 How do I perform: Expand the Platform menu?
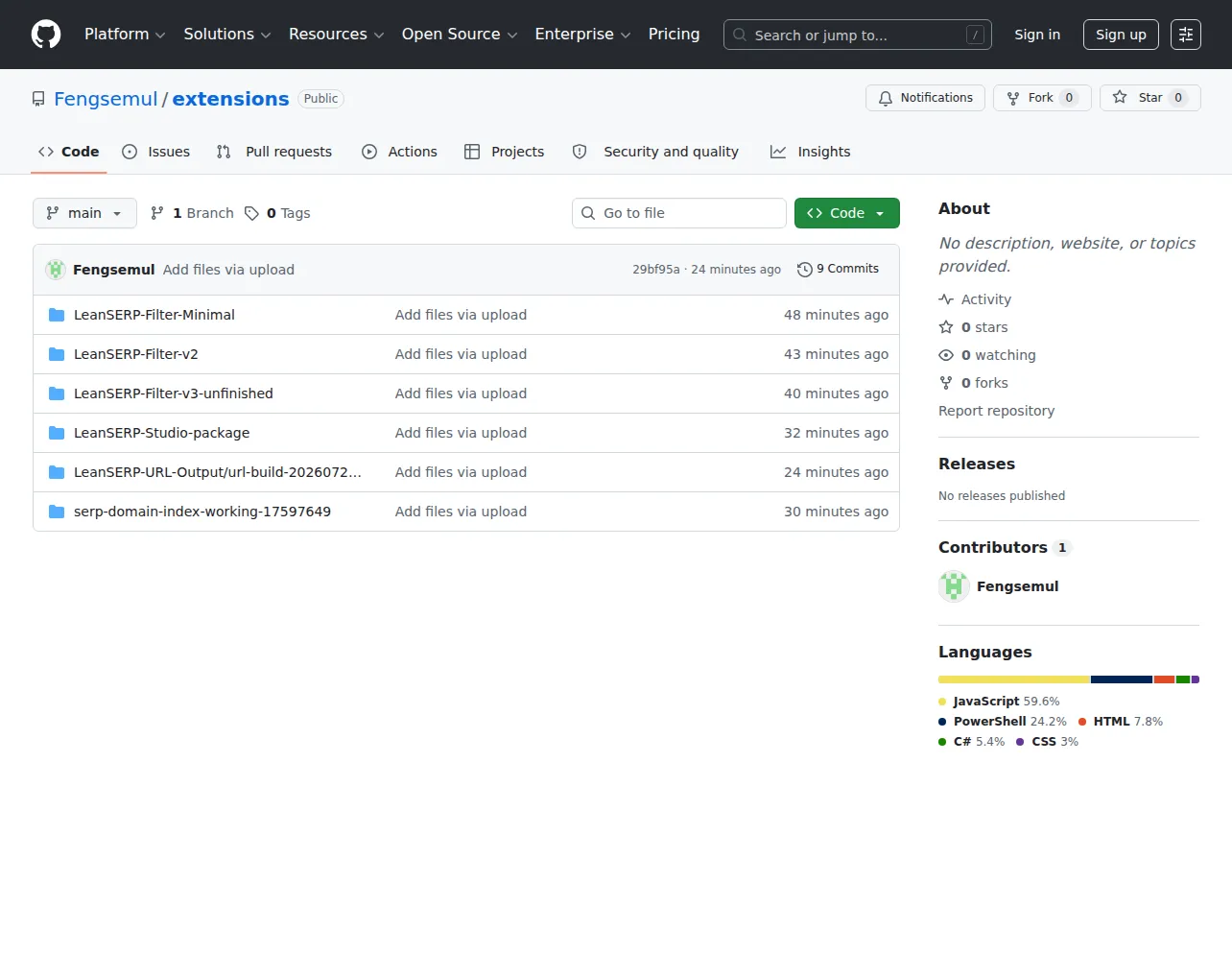pyautogui.click(x=125, y=35)
